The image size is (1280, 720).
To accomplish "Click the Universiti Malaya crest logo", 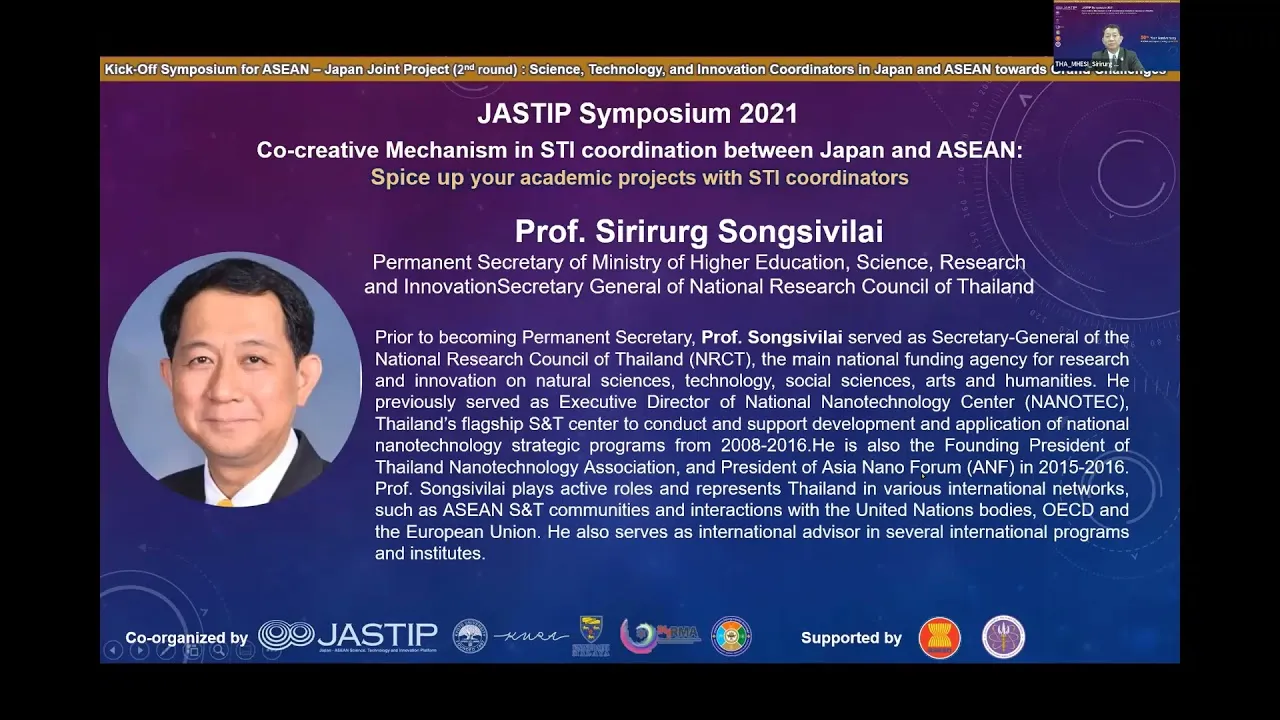I will [591, 636].
